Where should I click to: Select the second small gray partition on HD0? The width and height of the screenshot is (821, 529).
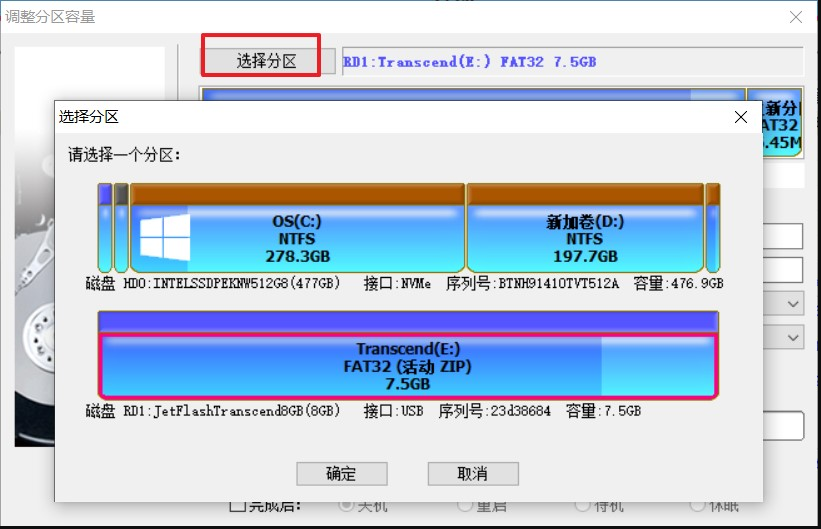(x=121, y=230)
